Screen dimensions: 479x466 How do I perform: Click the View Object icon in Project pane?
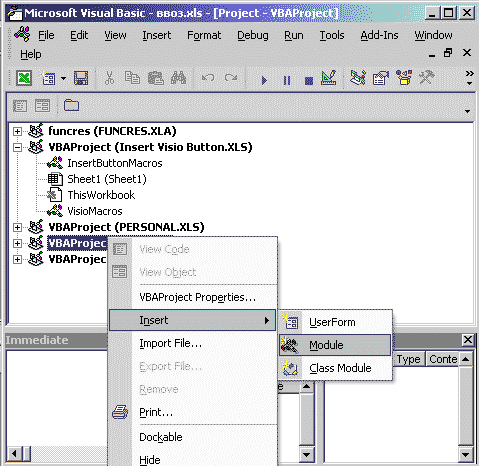pos(43,106)
